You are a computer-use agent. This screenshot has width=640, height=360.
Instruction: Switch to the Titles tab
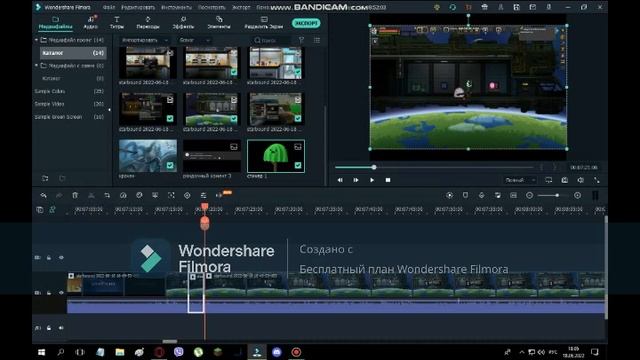(117, 23)
